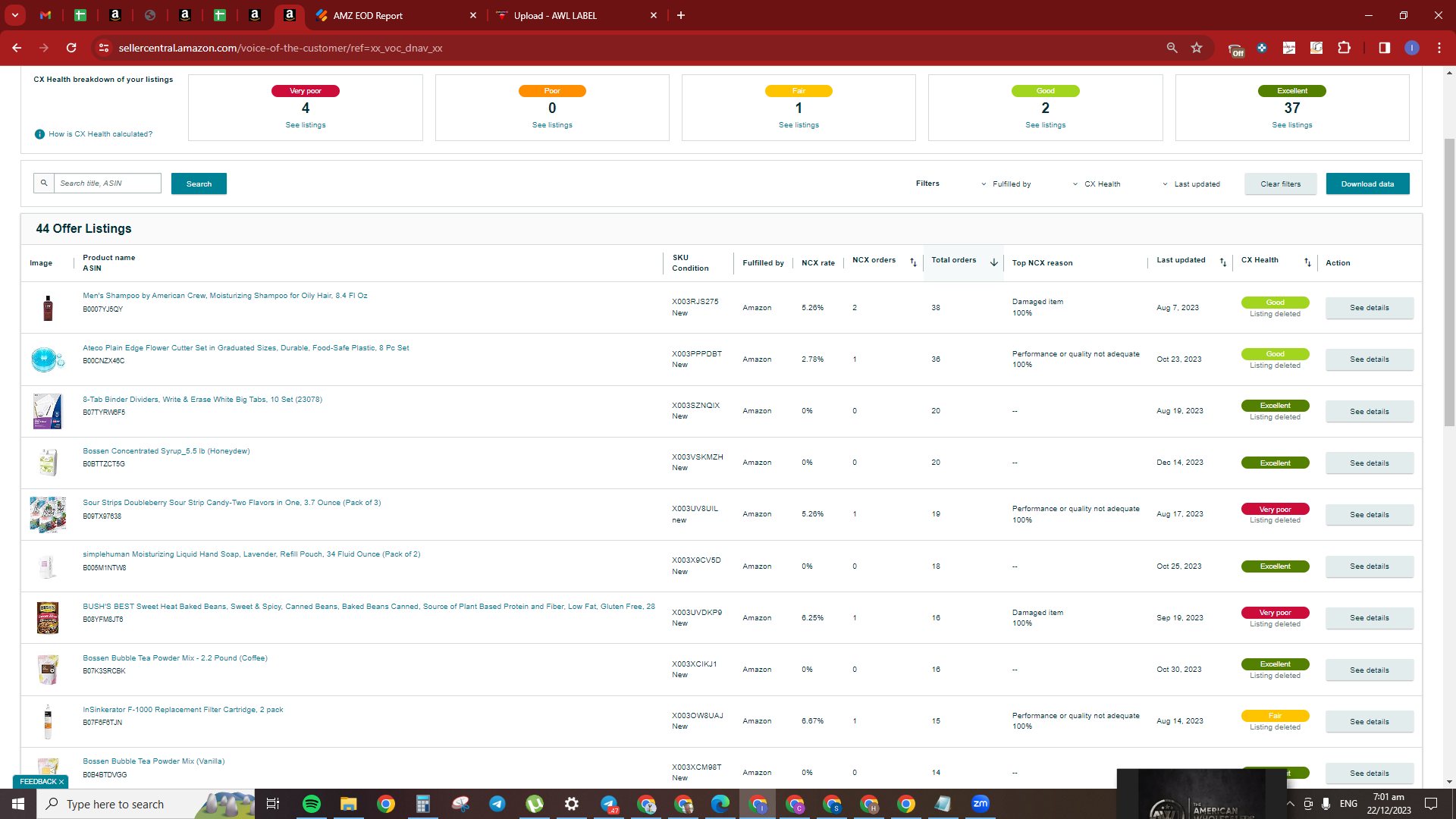Switch to the Upload - AWL LABEL tab
The width and height of the screenshot is (1456, 819).
[x=576, y=15]
